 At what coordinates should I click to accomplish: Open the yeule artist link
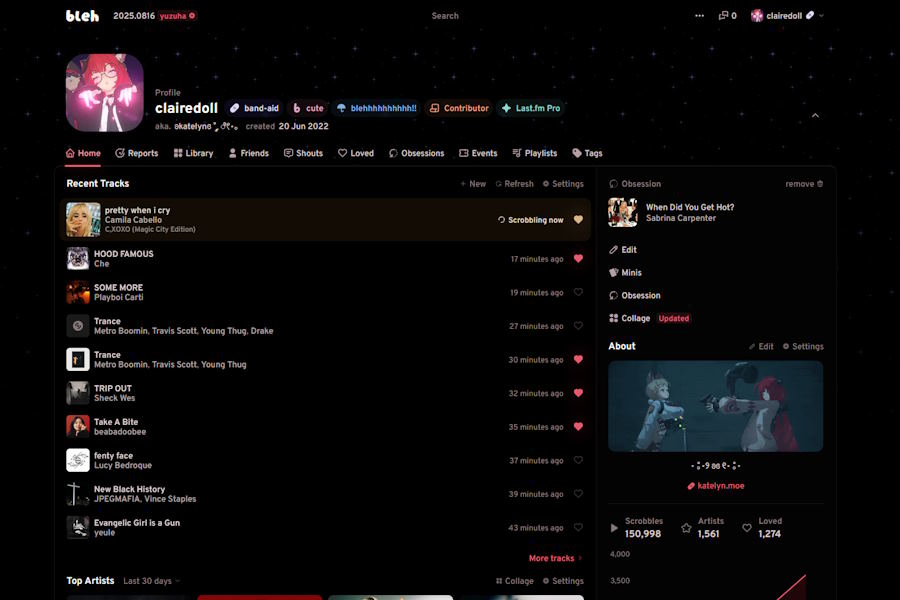coord(104,533)
